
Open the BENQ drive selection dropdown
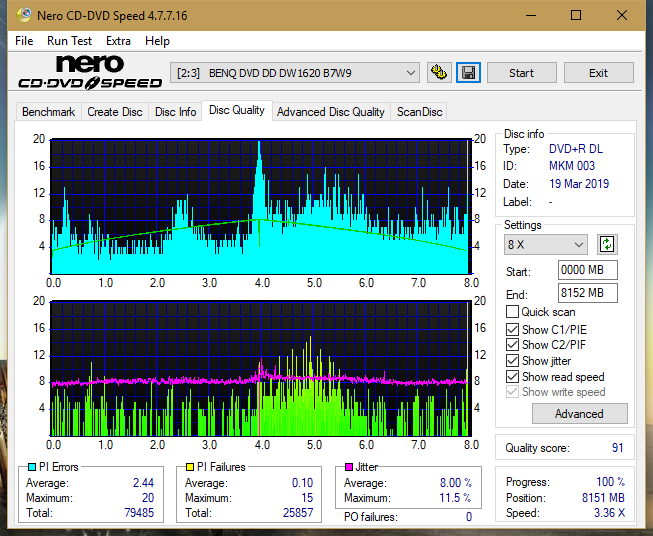(x=295, y=73)
